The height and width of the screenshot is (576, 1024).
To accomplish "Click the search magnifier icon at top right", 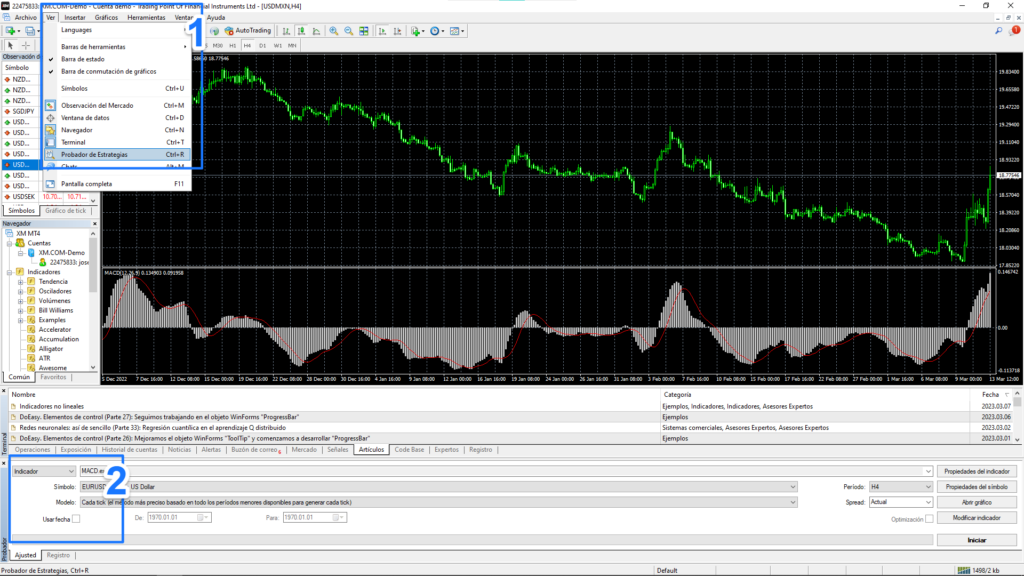I will coord(999,31).
